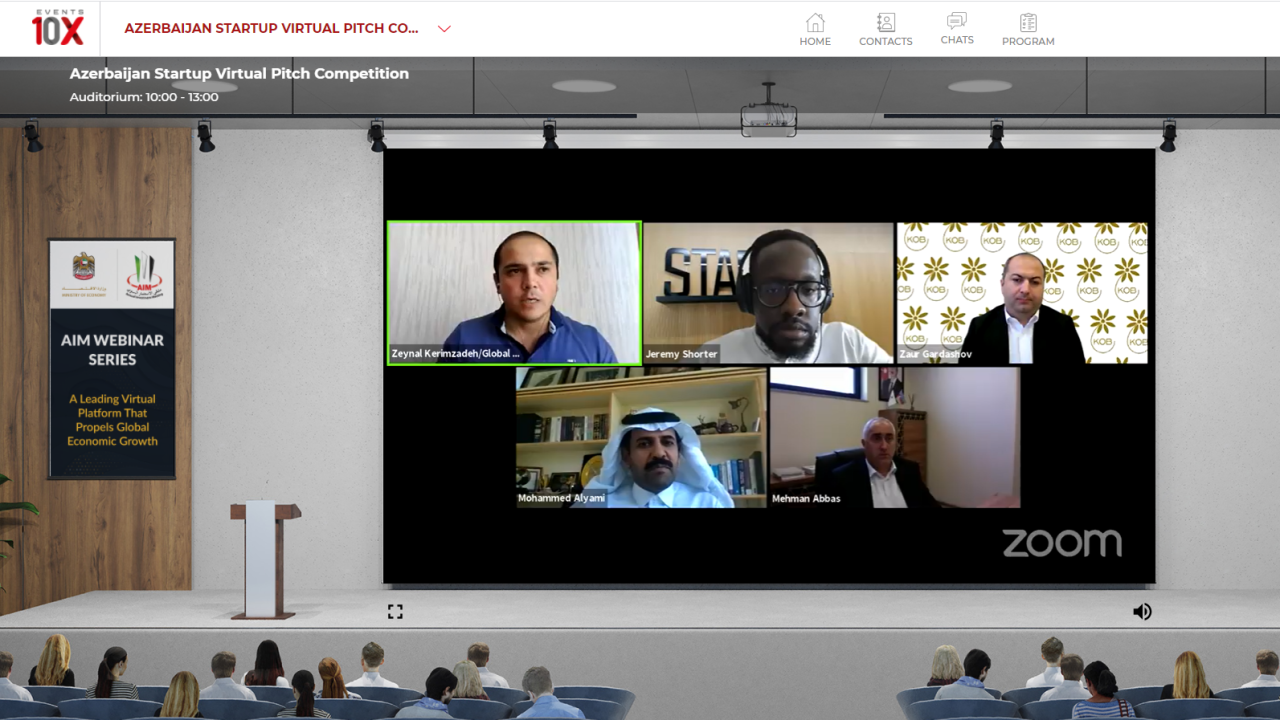1280x720 pixels.
Task: Select the CONTACTS text label in navigation
Action: tap(885, 42)
